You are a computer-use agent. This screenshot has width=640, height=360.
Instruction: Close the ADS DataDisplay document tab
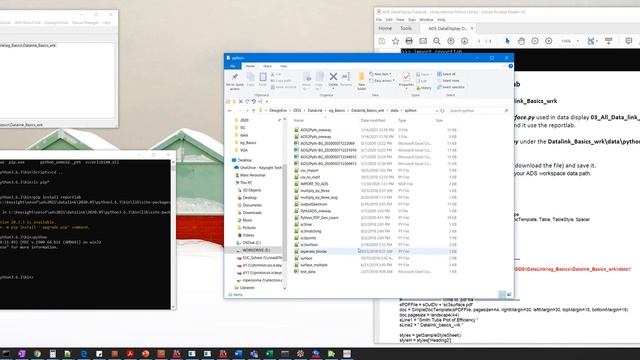point(472,29)
